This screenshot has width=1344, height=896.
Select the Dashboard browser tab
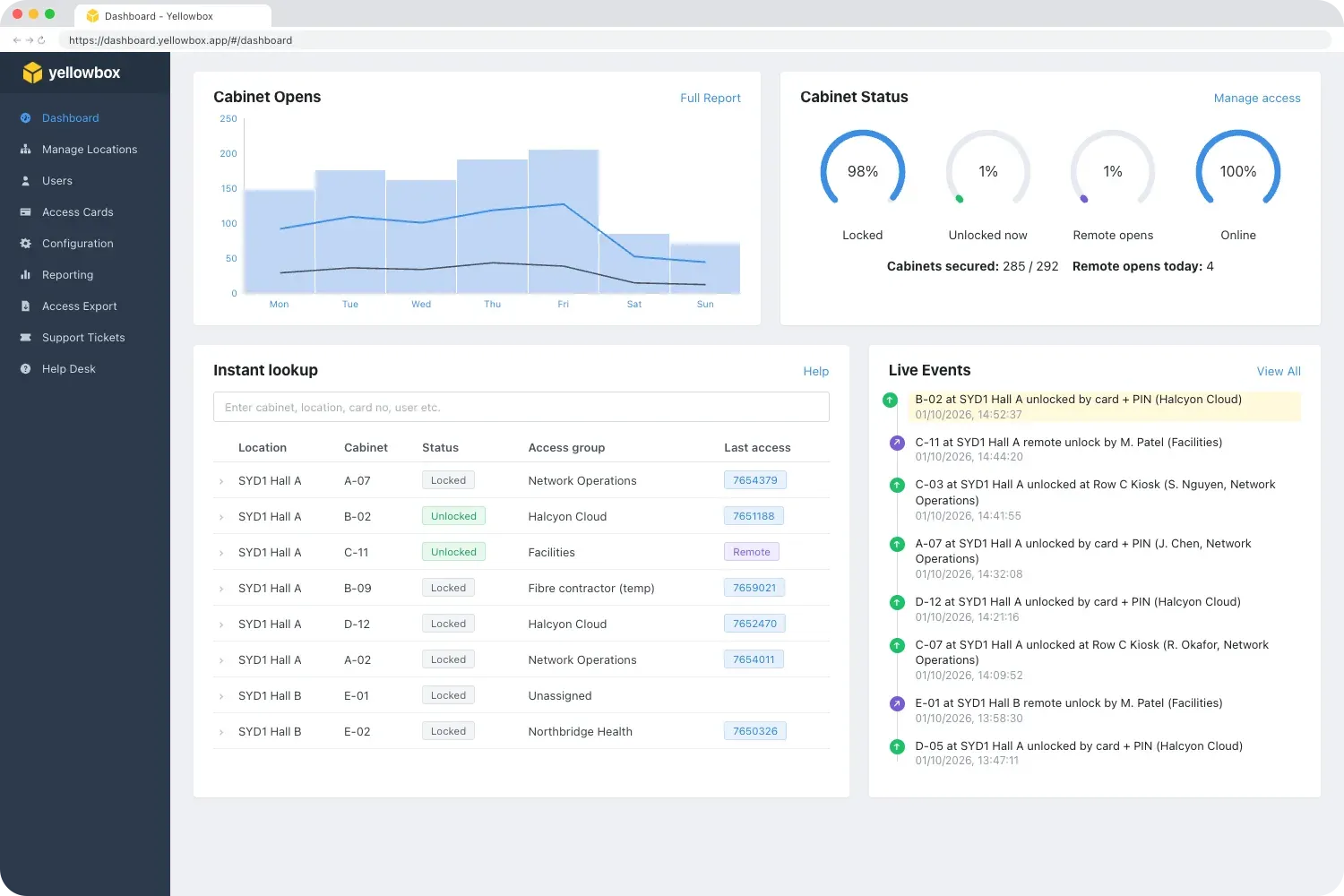pos(173,16)
